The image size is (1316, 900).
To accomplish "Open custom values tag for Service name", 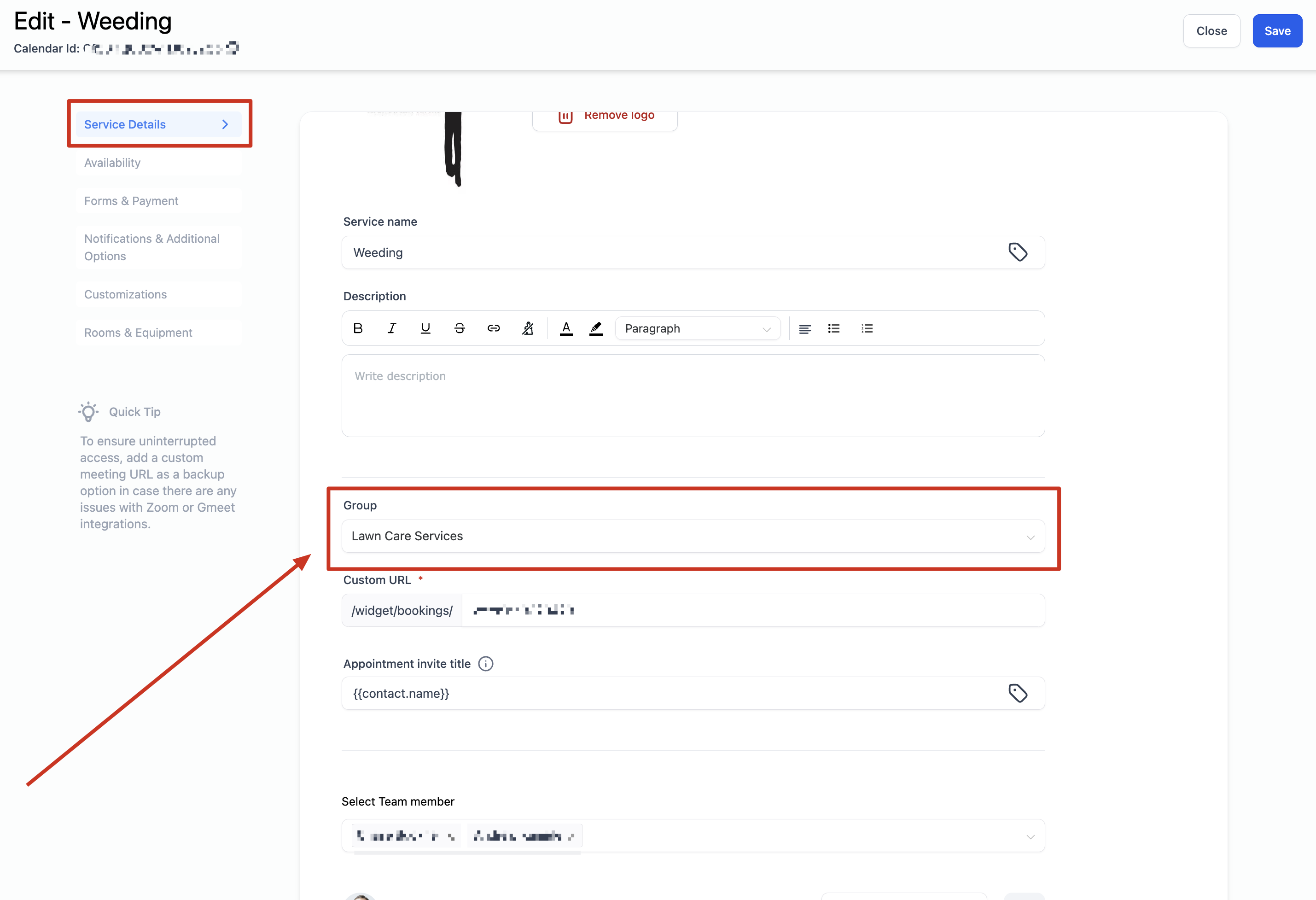I will (x=1018, y=252).
